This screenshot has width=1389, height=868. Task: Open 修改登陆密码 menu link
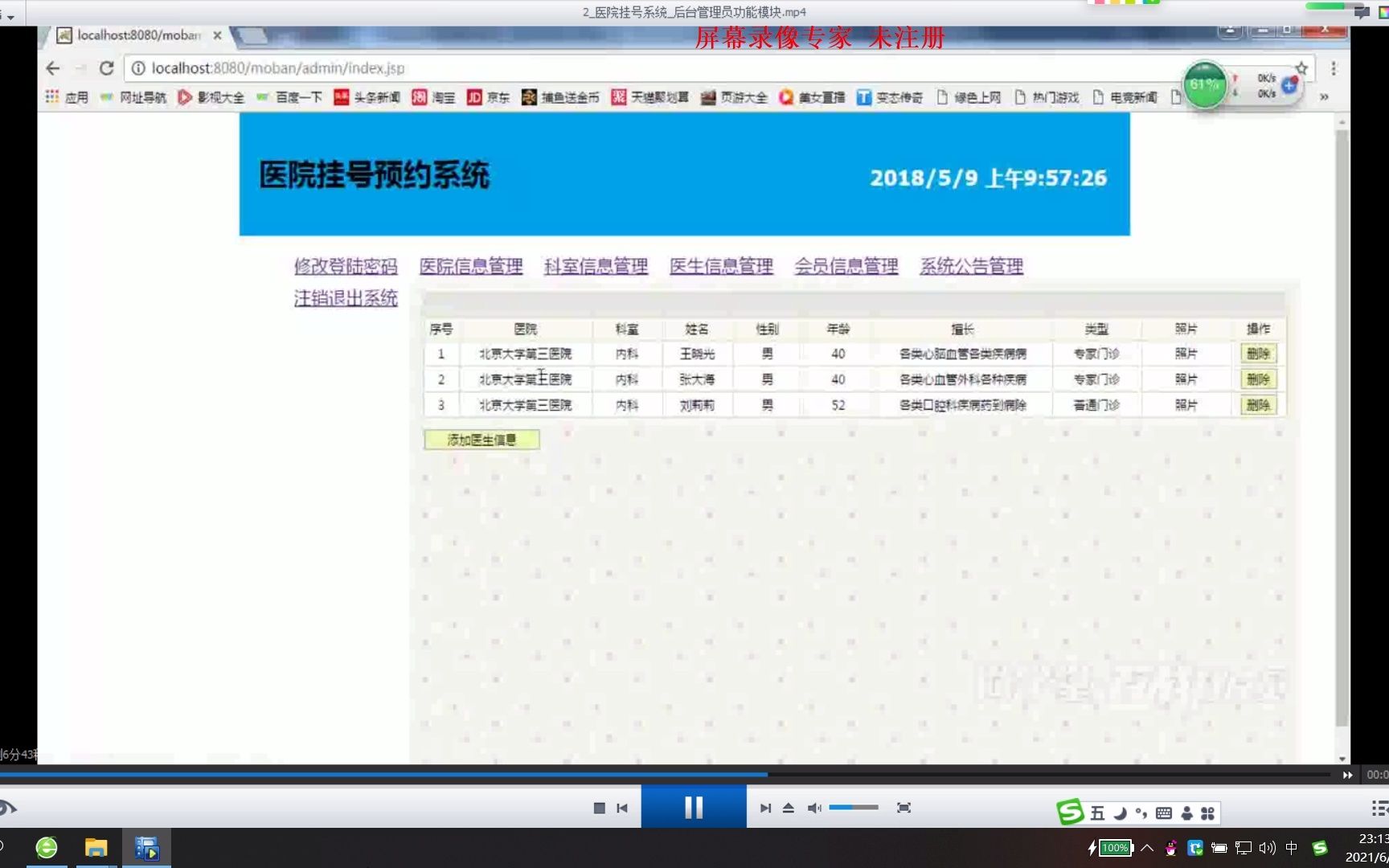coord(346,266)
